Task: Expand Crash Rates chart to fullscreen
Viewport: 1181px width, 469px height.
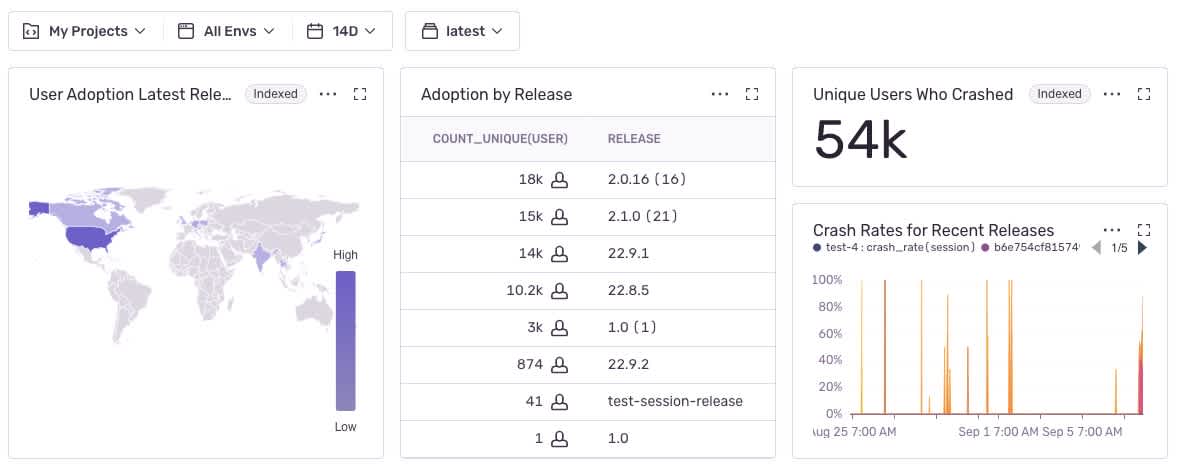Action: pos(1145,230)
